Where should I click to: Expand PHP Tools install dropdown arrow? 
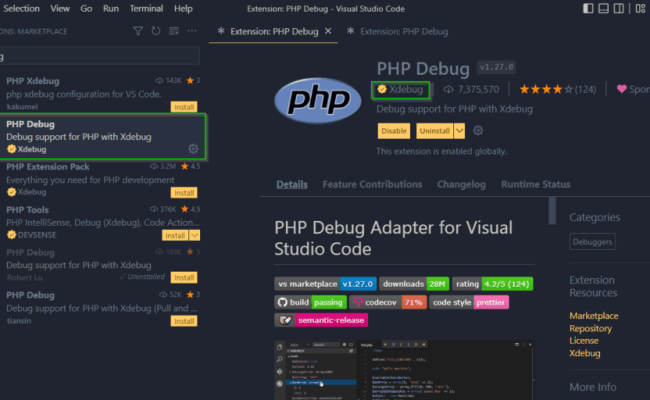click(194, 235)
